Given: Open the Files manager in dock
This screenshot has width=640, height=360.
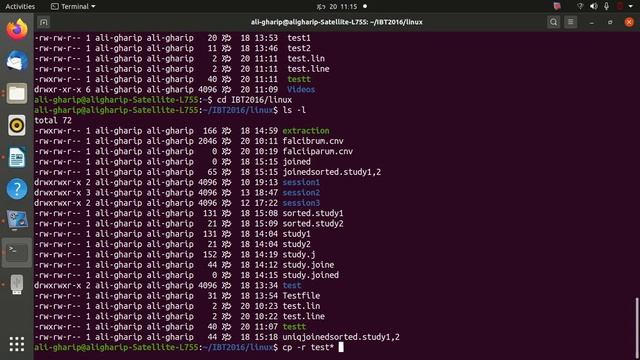Looking at the screenshot, I should pos(17,93).
